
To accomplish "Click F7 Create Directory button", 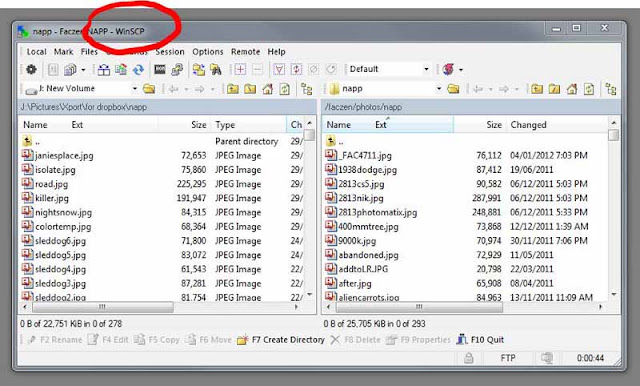I will pos(281,340).
